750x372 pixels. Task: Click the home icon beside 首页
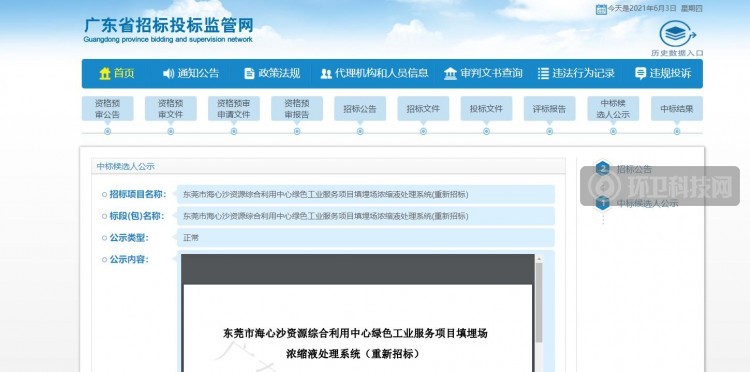(105, 74)
